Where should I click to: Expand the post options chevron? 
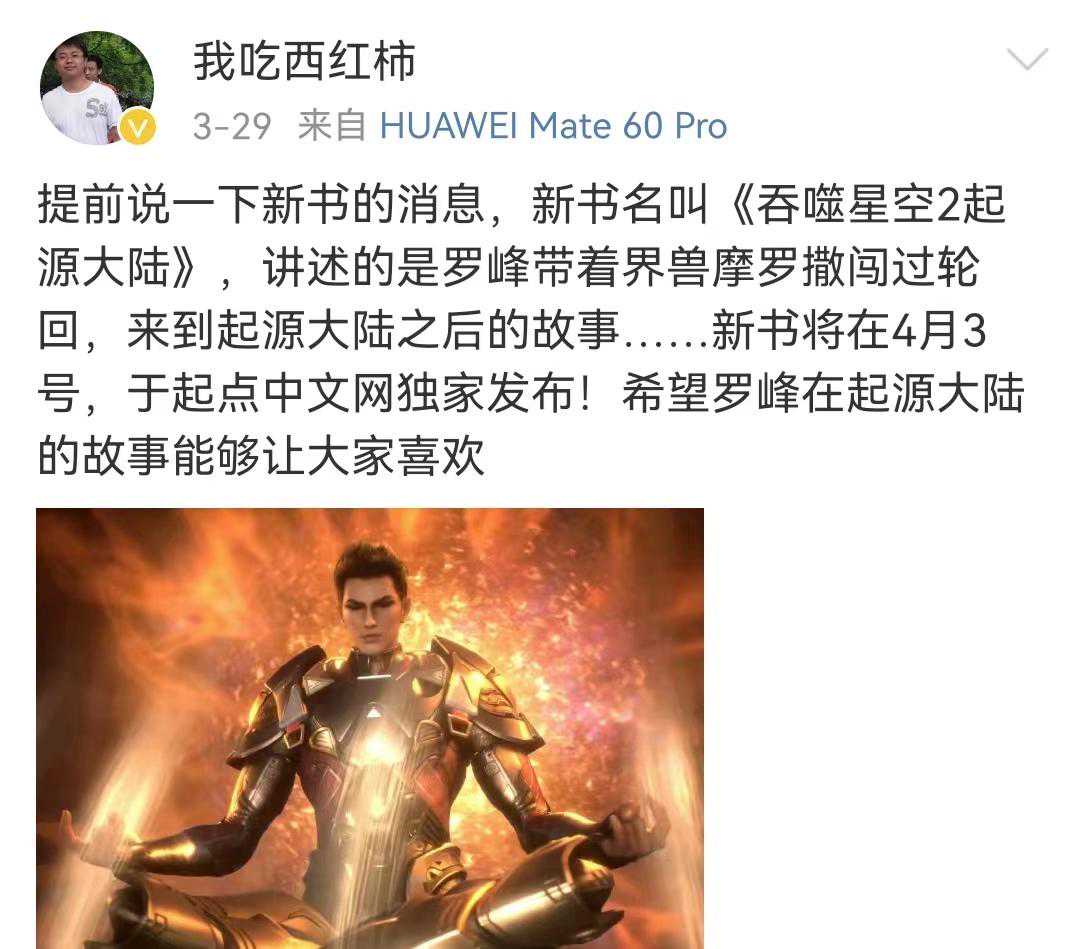pyautogui.click(x=1027, y=59)
